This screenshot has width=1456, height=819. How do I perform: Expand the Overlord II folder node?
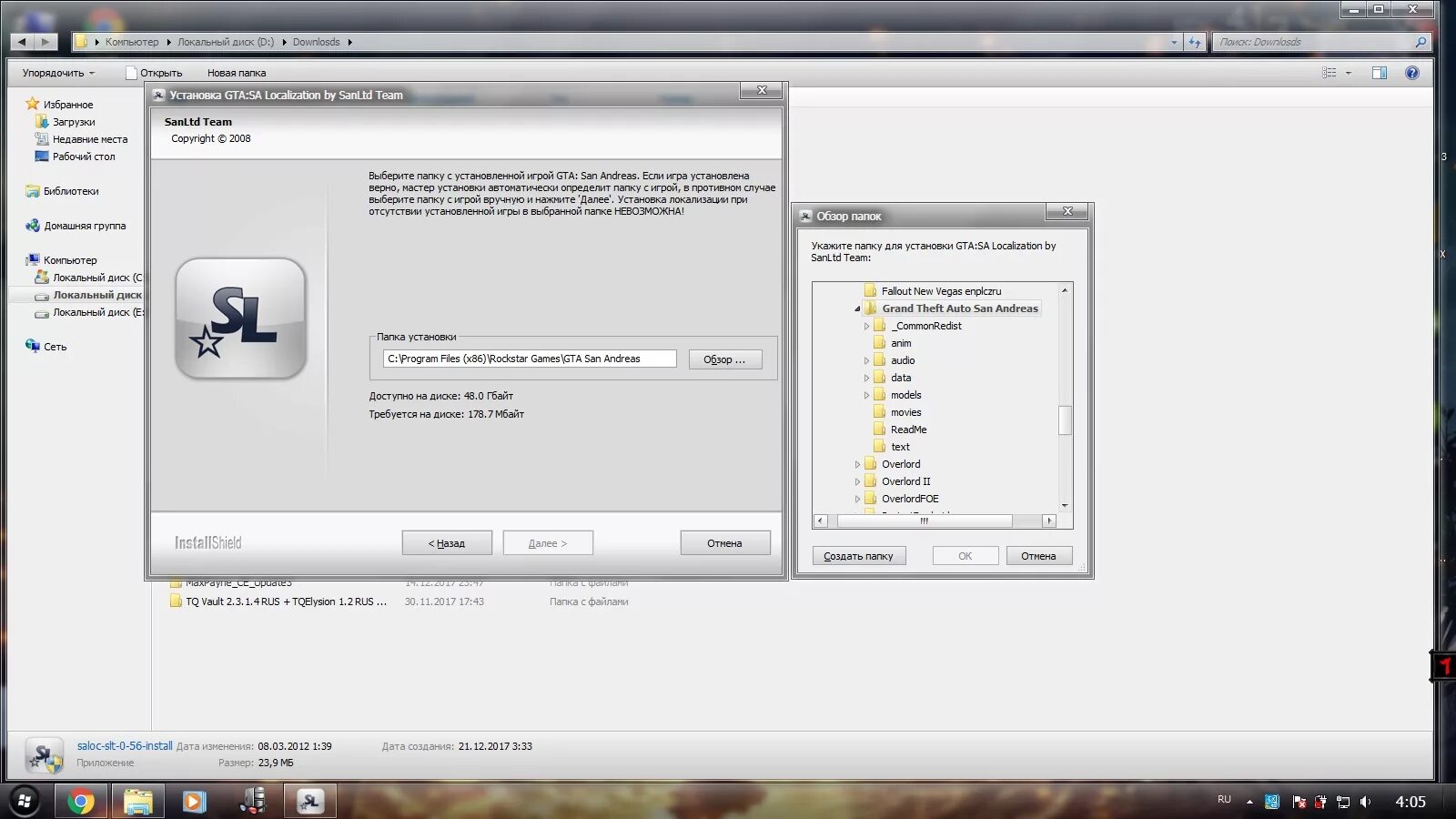(857, 481)
